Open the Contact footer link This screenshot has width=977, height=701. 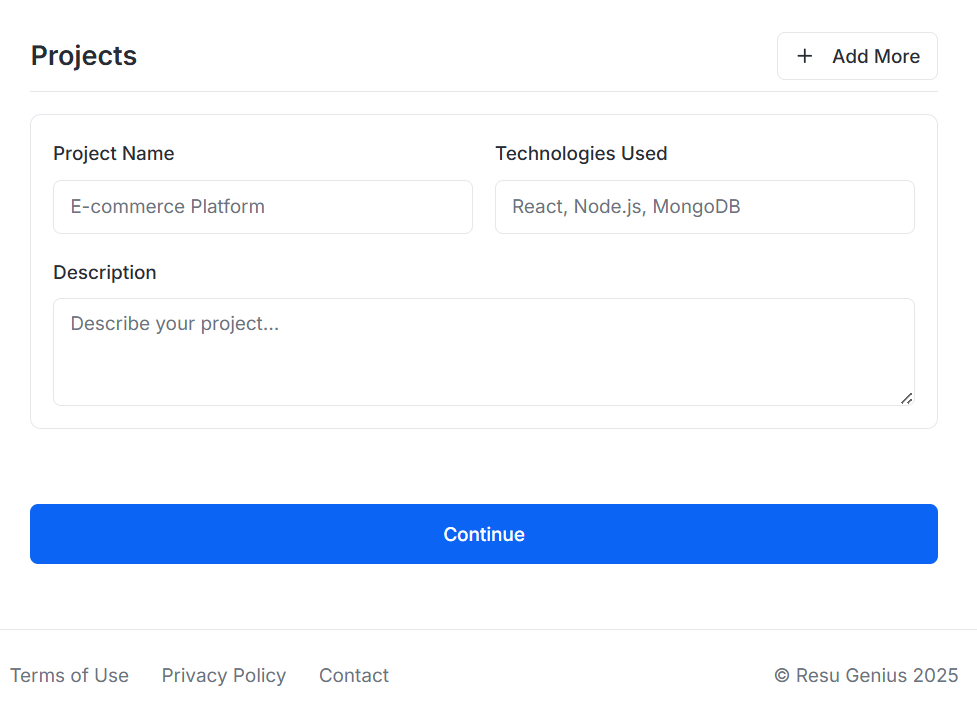coord(354,675)
